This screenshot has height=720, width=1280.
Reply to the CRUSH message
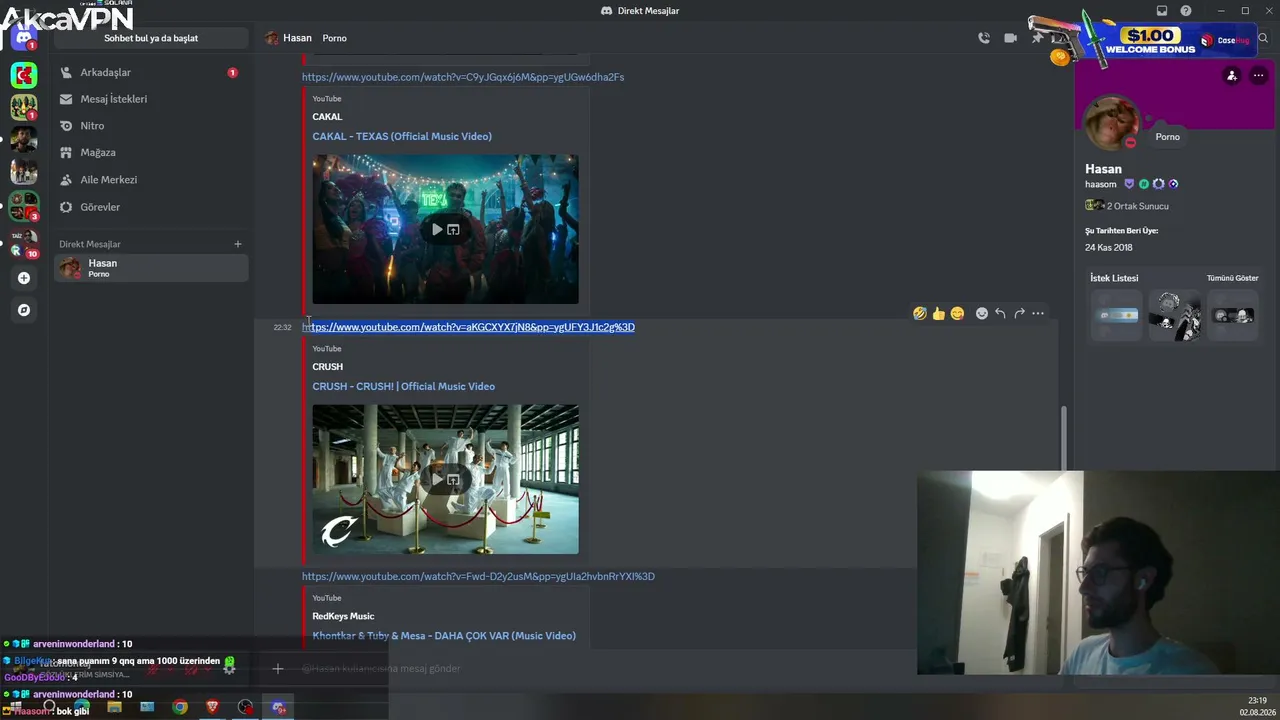[1000, 313]
